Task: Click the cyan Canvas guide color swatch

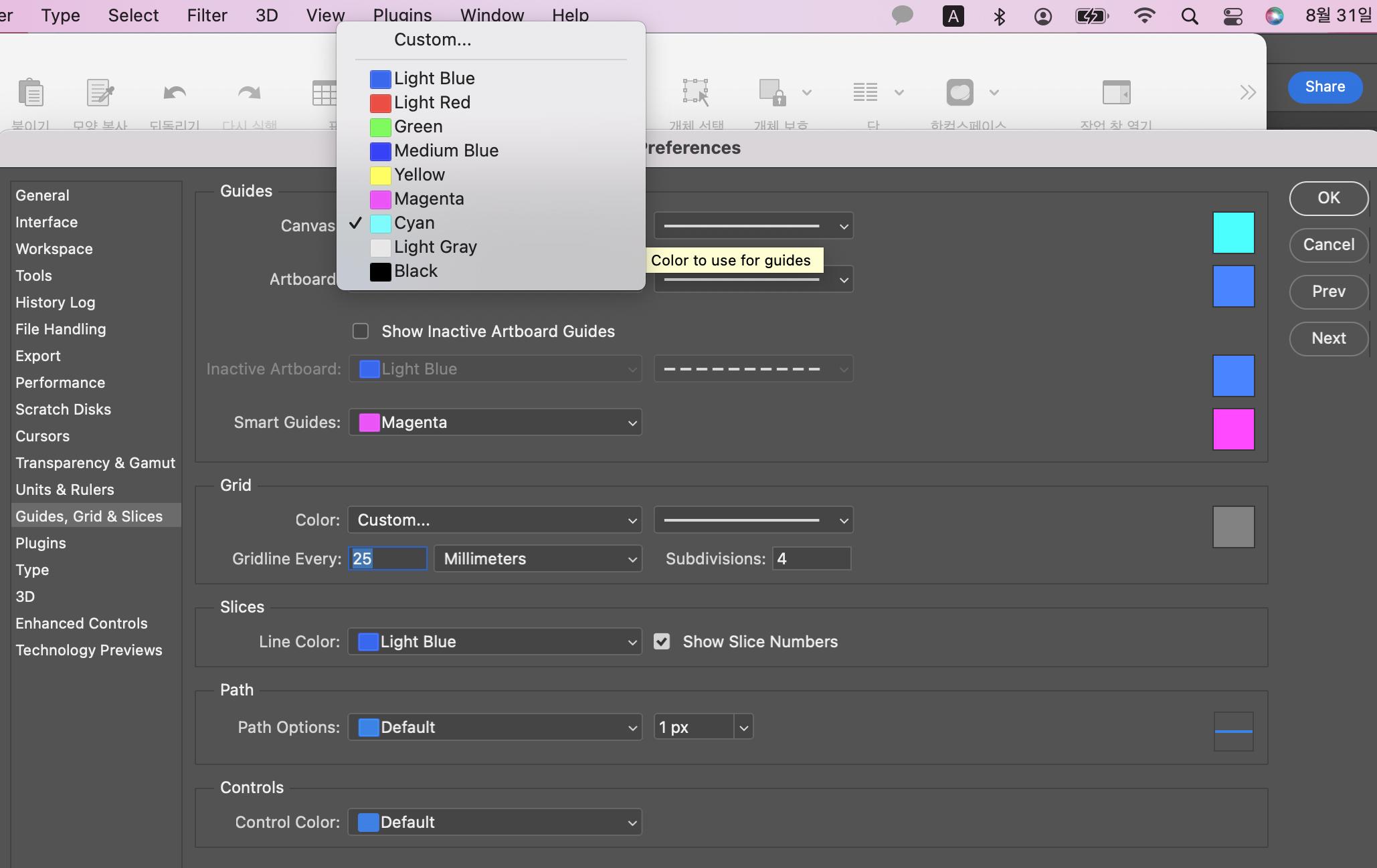Action: click(x=1233, y=233)
